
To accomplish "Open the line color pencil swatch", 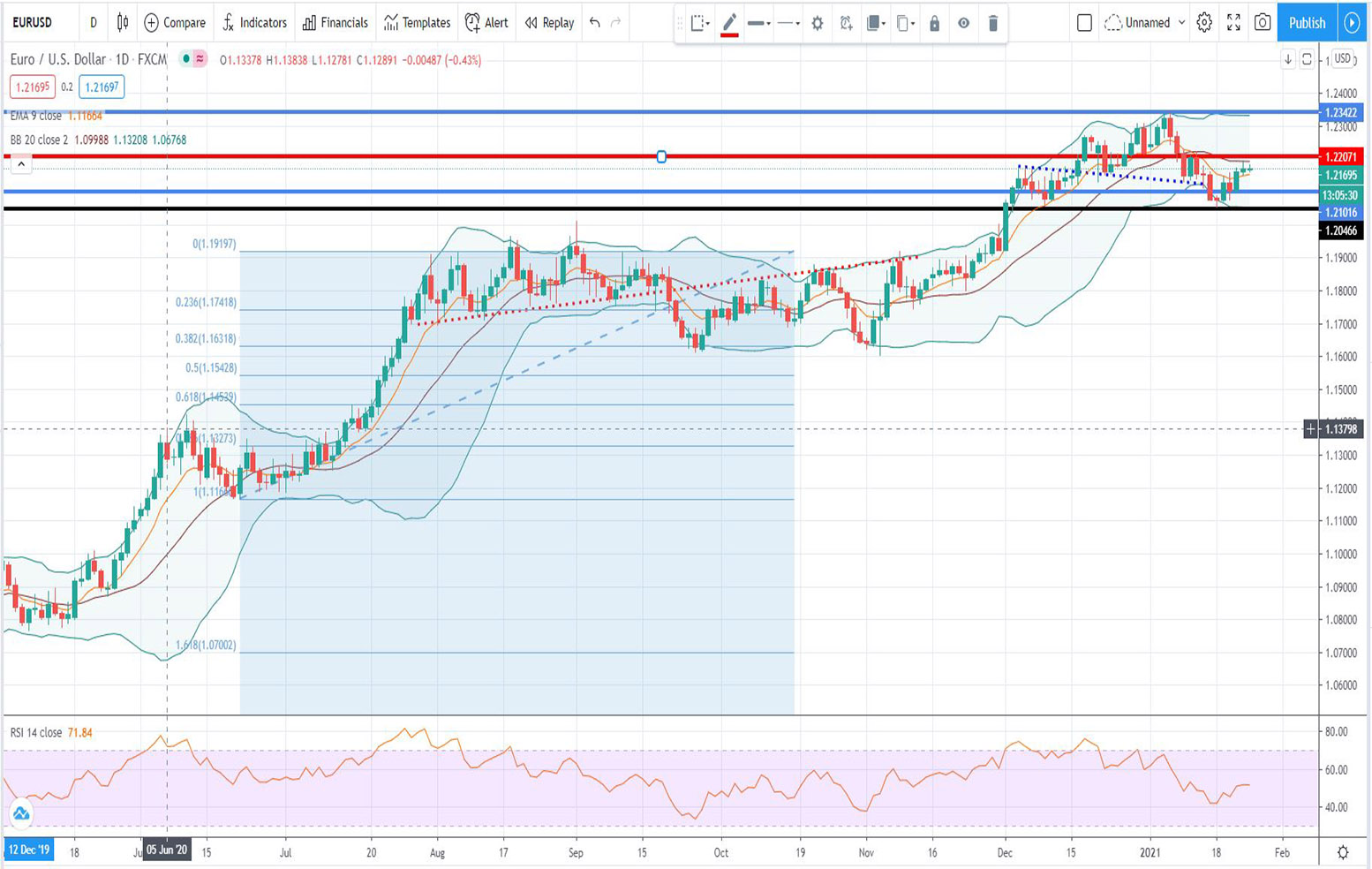I will tap(729, 24).
